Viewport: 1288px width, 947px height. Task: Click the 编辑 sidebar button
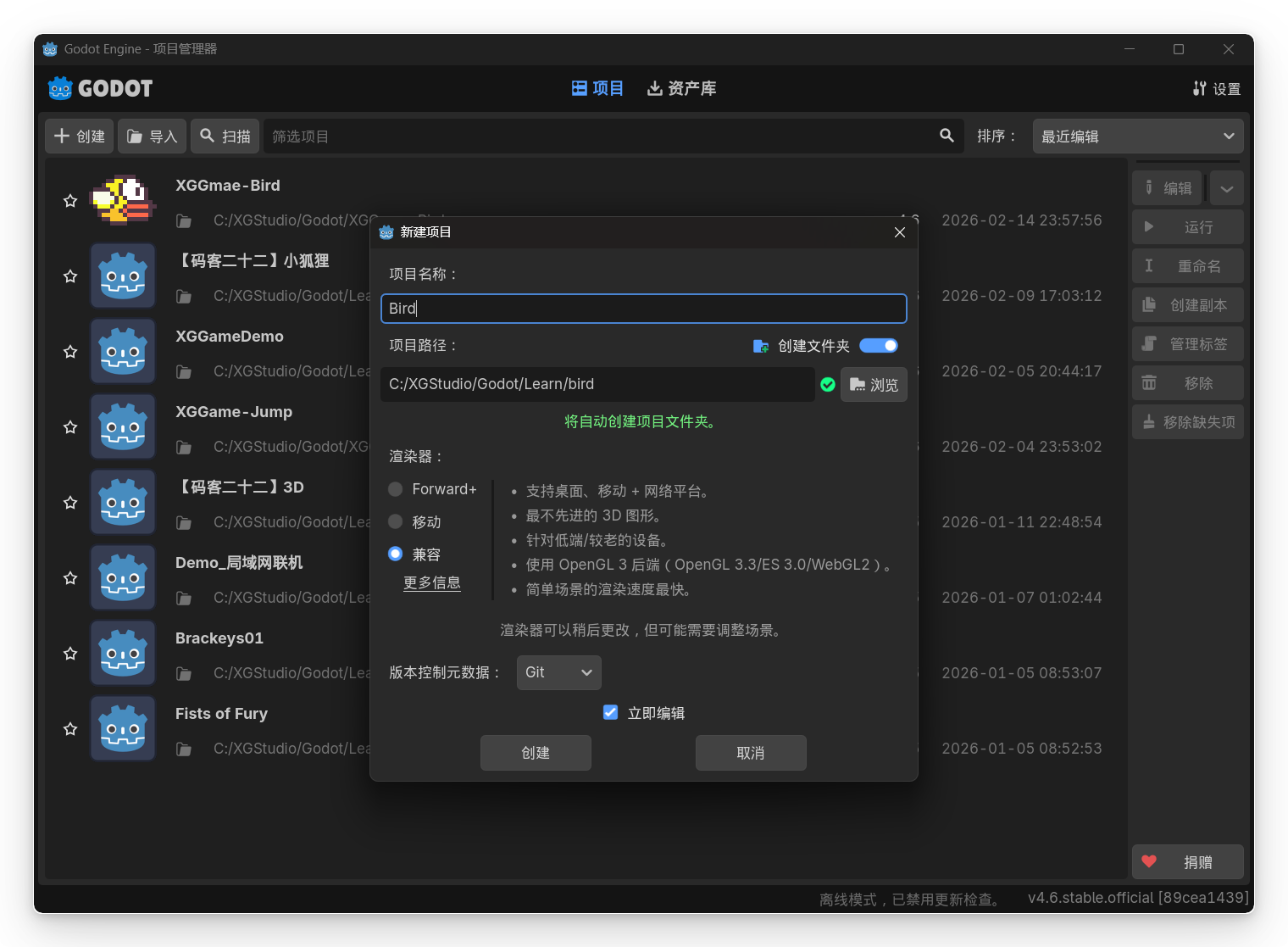click(1168, 188)
